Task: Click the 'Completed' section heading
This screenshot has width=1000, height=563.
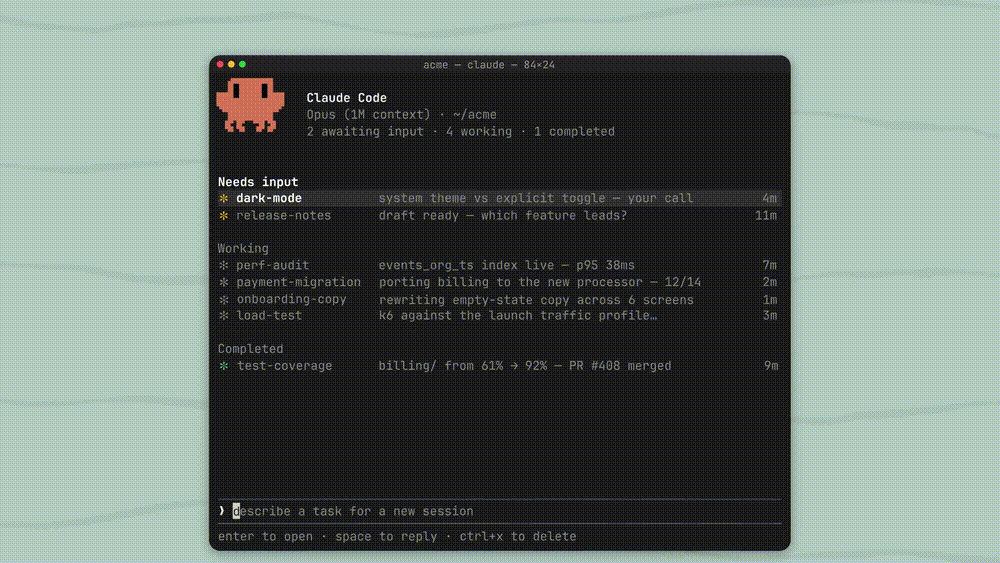Action: click(251, 349)
